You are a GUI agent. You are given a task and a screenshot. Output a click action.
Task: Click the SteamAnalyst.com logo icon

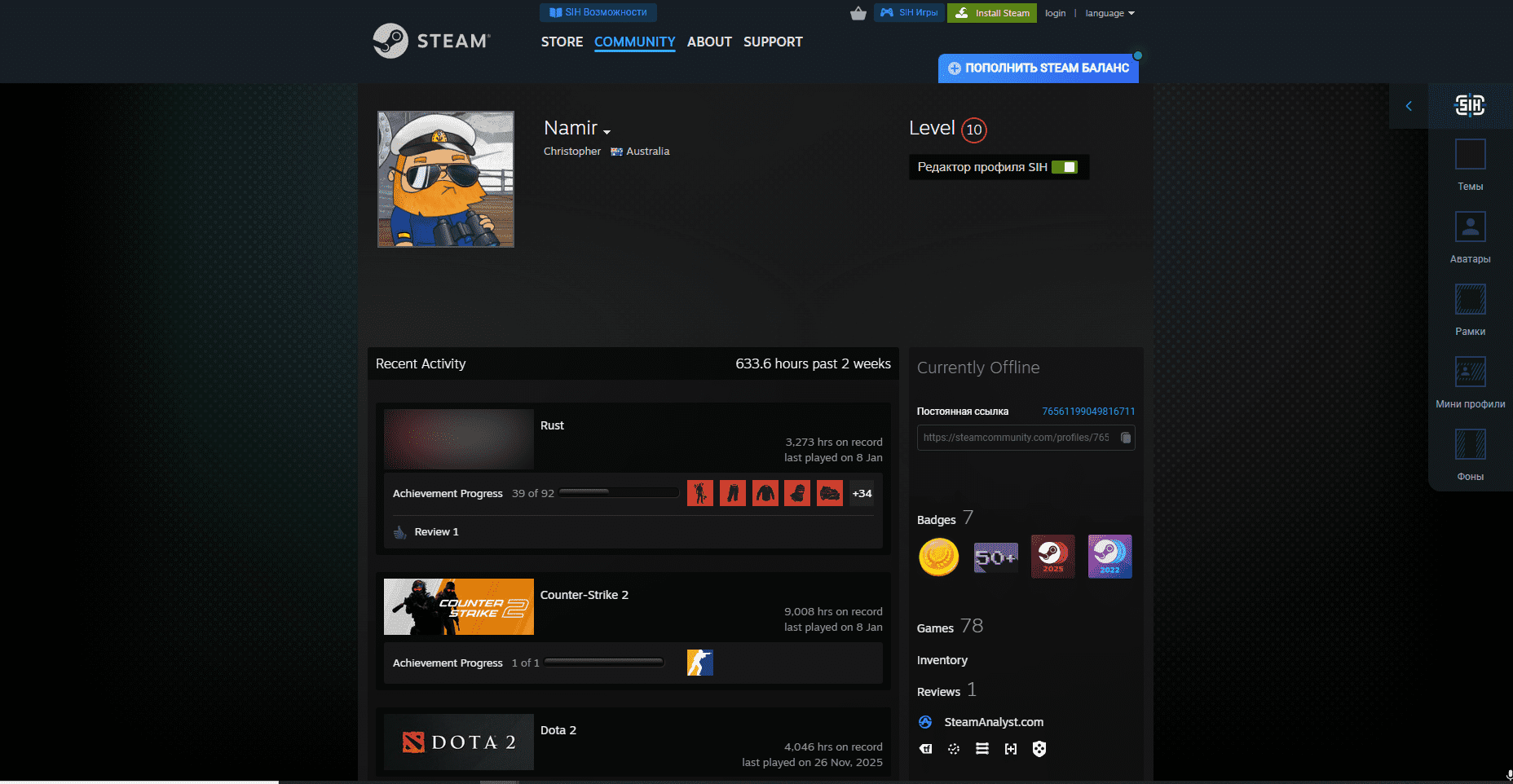coord(925,722)
